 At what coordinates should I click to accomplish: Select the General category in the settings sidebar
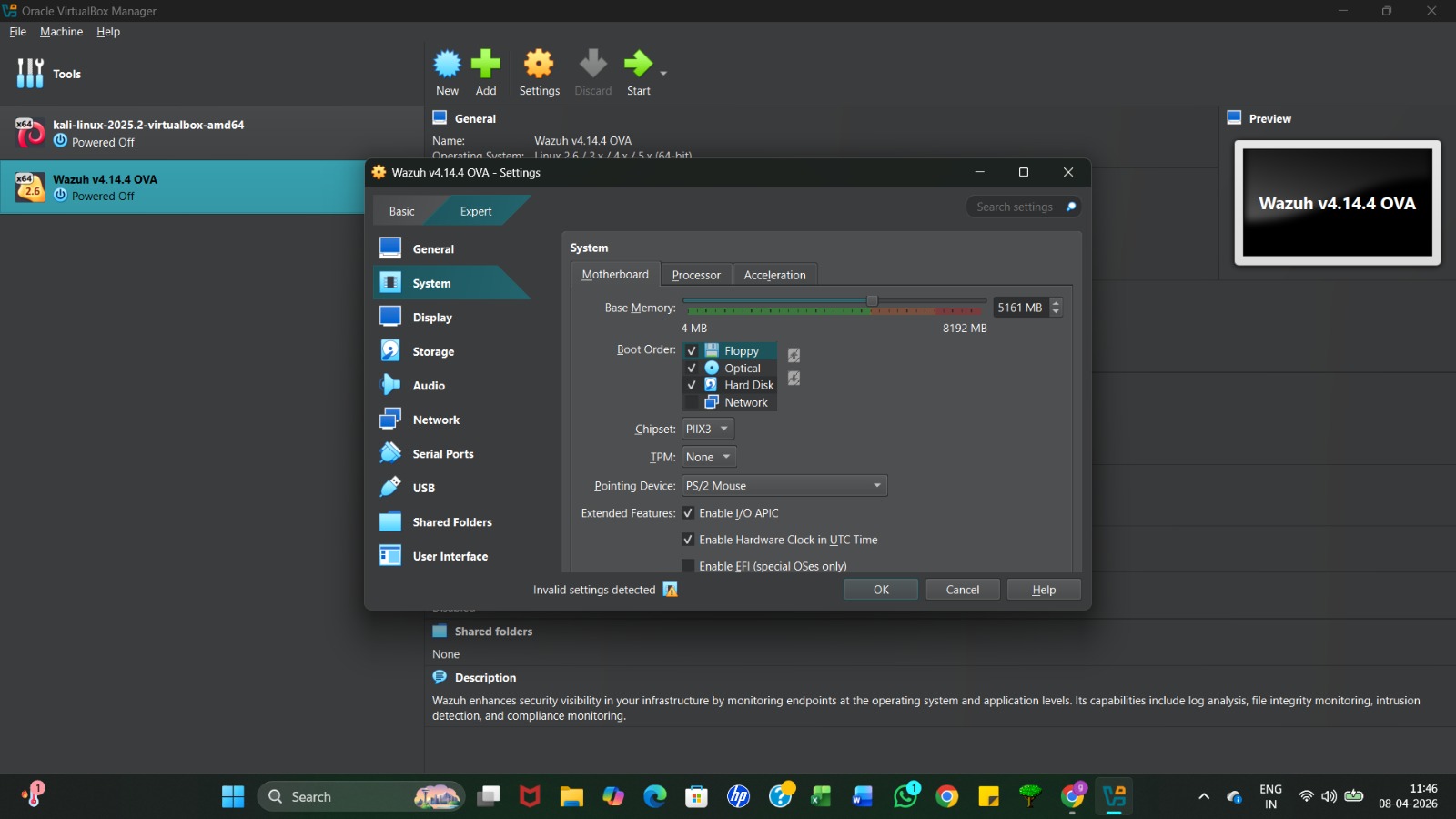pyautogui.click(x=451, y=248)
